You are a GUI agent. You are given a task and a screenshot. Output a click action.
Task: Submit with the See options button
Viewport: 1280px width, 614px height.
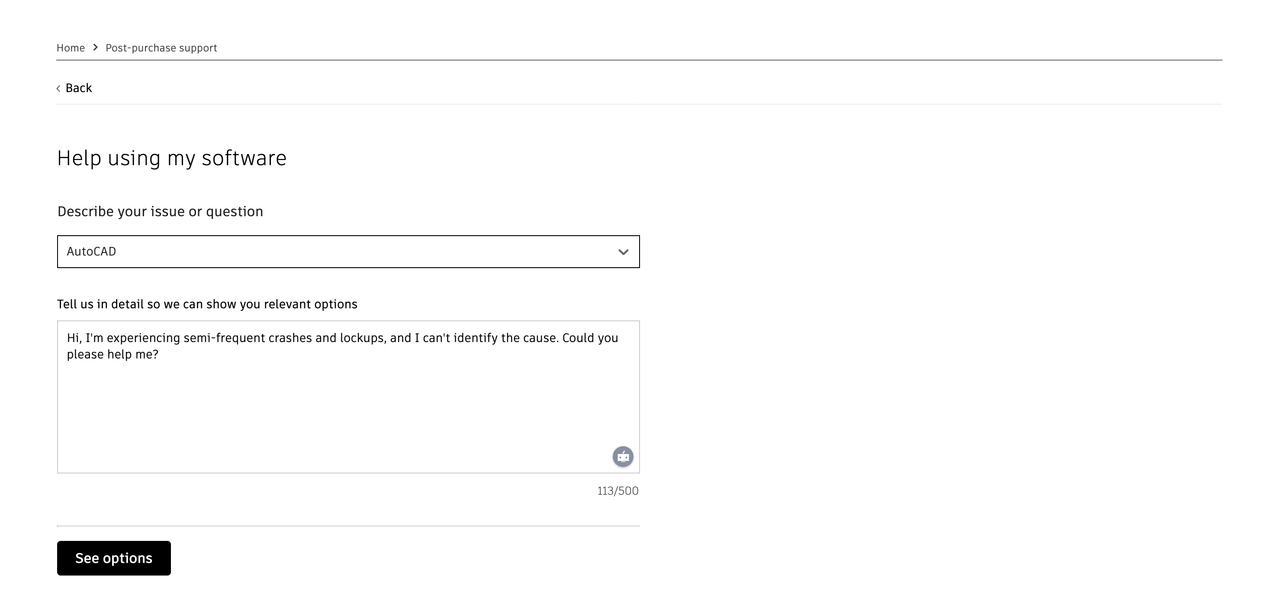tap(114, 558)
